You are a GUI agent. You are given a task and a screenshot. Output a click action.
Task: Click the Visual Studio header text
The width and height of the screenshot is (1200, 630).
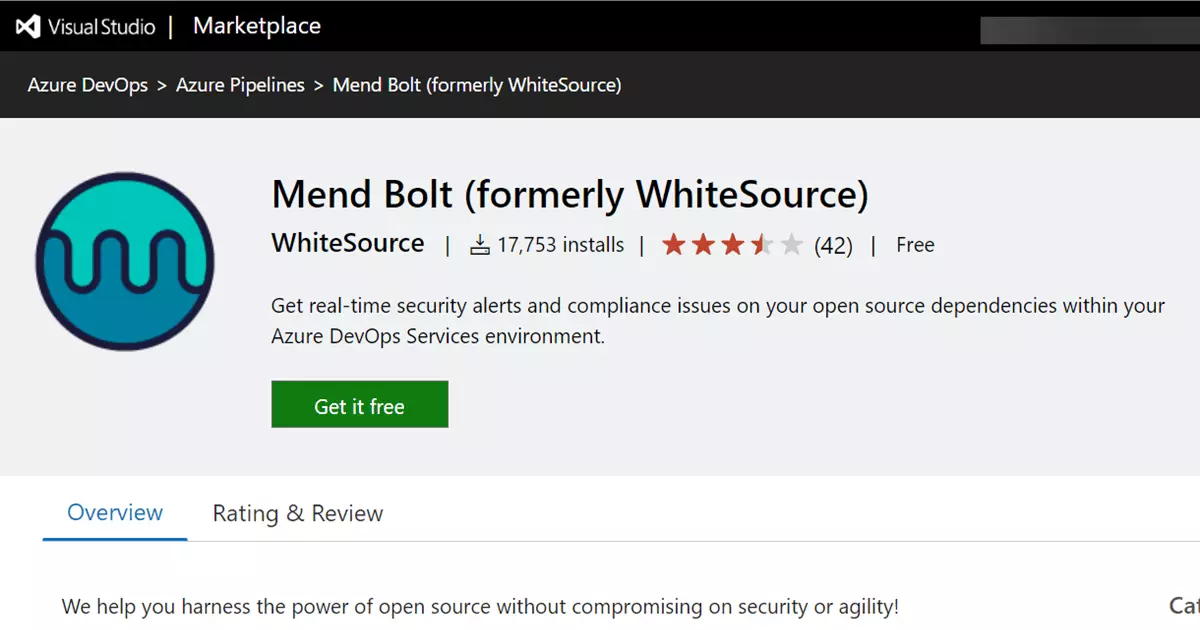click(102, 27)
